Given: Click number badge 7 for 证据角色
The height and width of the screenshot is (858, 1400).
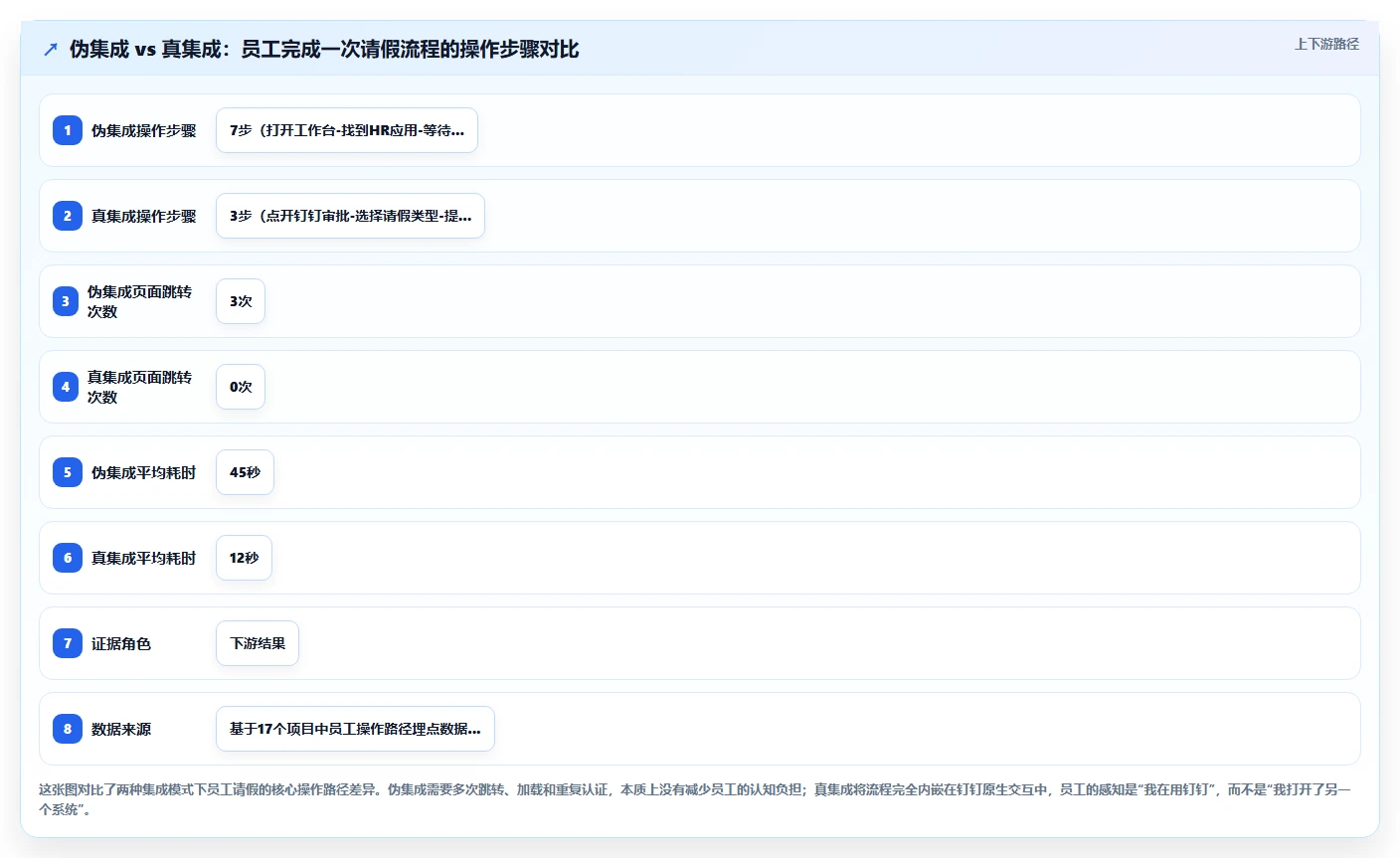Looking at the screenshot, I should coord(68,643).
